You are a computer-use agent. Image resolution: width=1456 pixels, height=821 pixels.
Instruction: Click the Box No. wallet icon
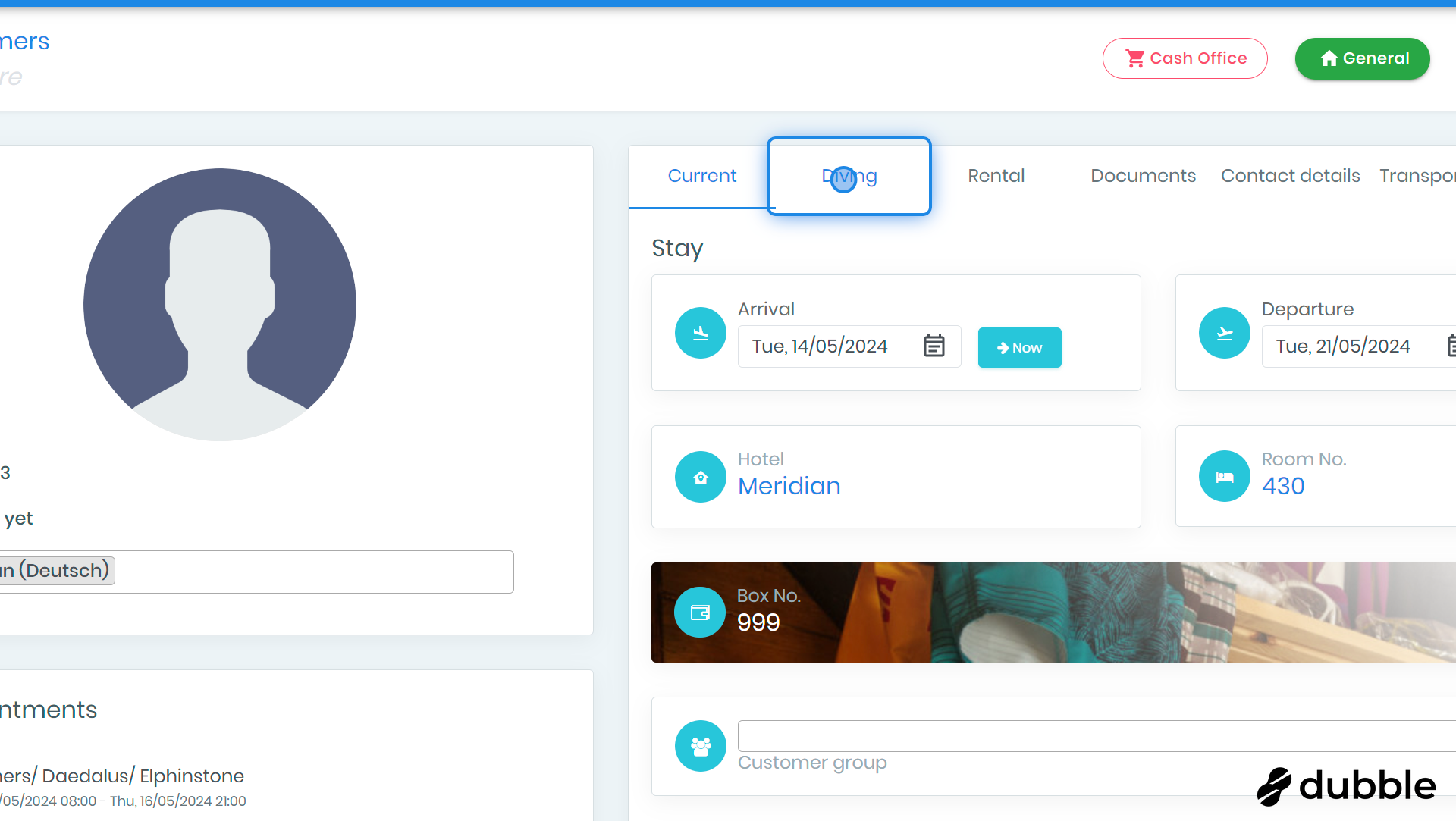[x=700, y=613]
